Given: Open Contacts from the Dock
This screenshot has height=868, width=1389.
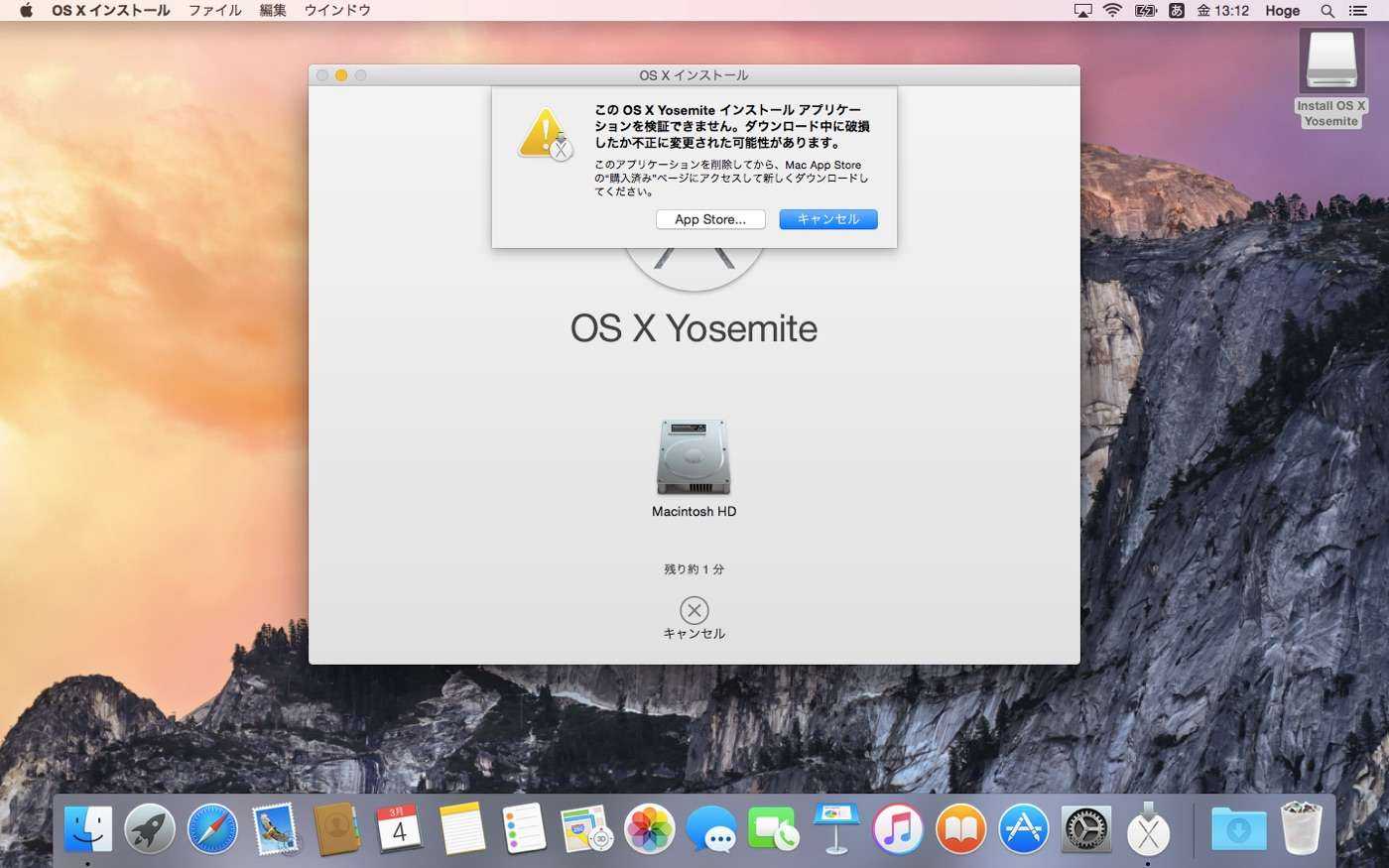Looking at the screenshot, I should (x=337, y=829).
